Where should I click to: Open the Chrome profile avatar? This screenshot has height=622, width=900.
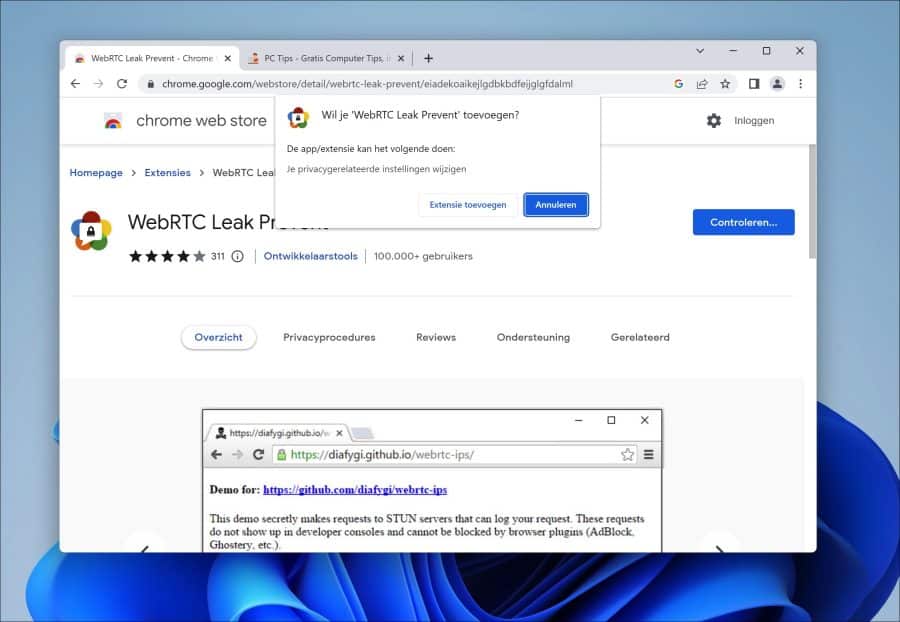[777, 84]
